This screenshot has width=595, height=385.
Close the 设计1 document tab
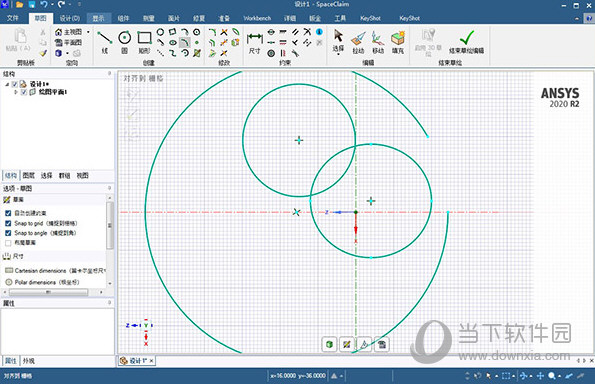click(151, 361)
